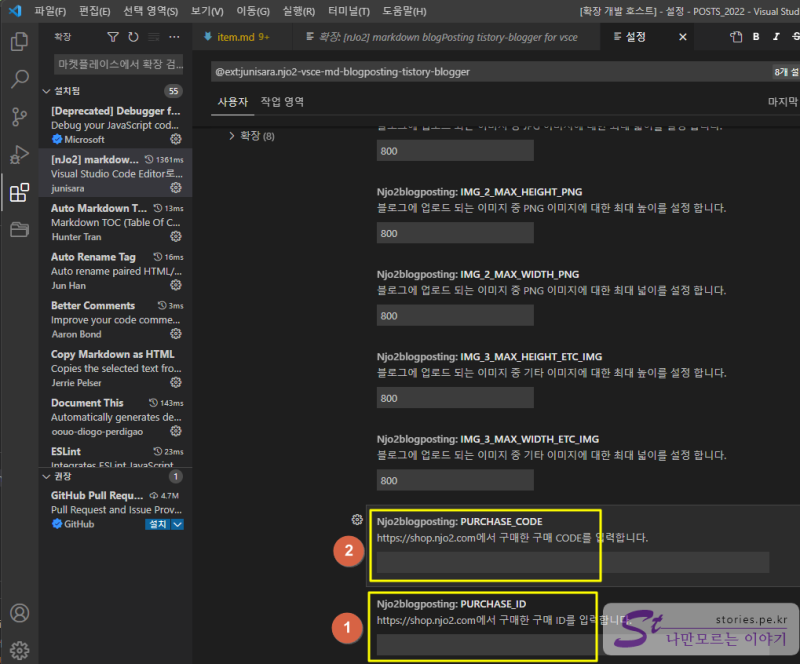Image resolution: width=800 pixels, height=664 pixels.
Task: Open gear for Deprecated Debugger extension
Action: [176, 139]
